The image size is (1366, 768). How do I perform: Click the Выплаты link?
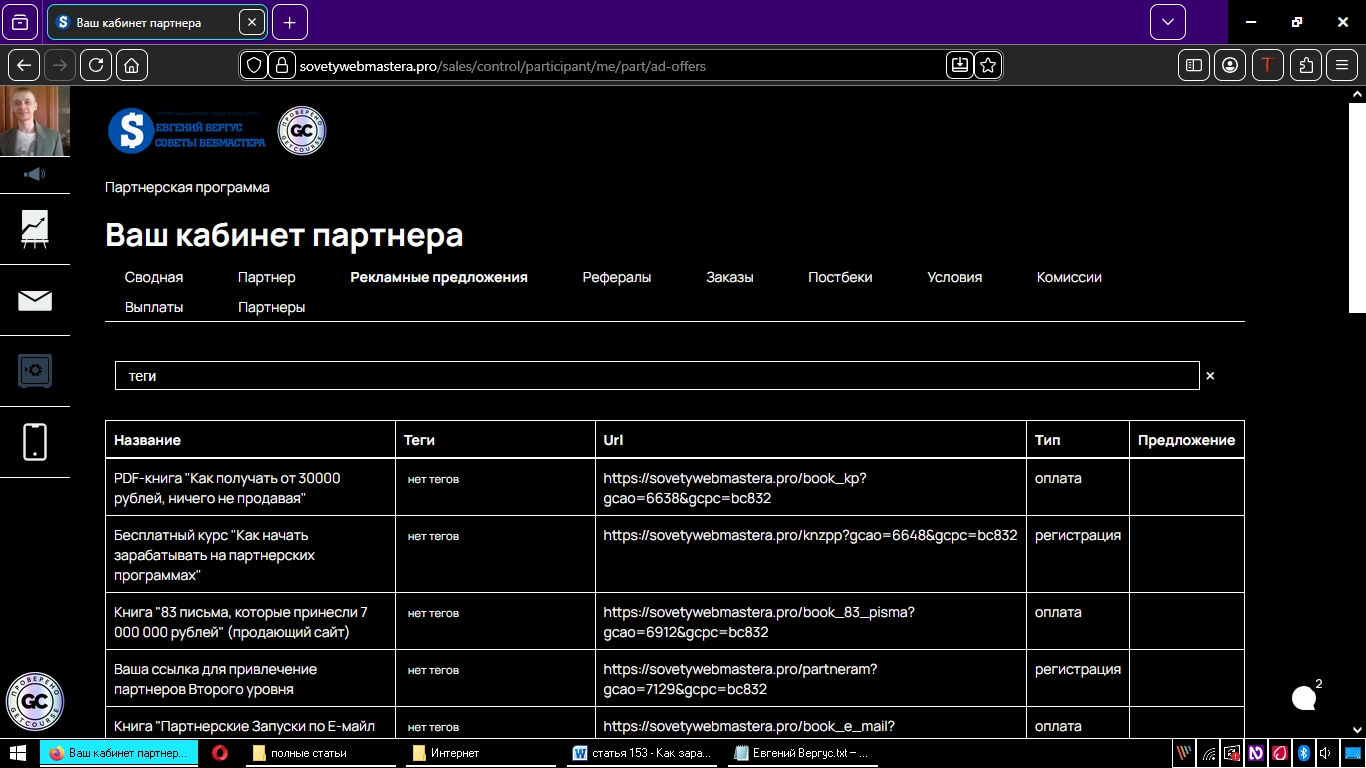tap(154, 307)
